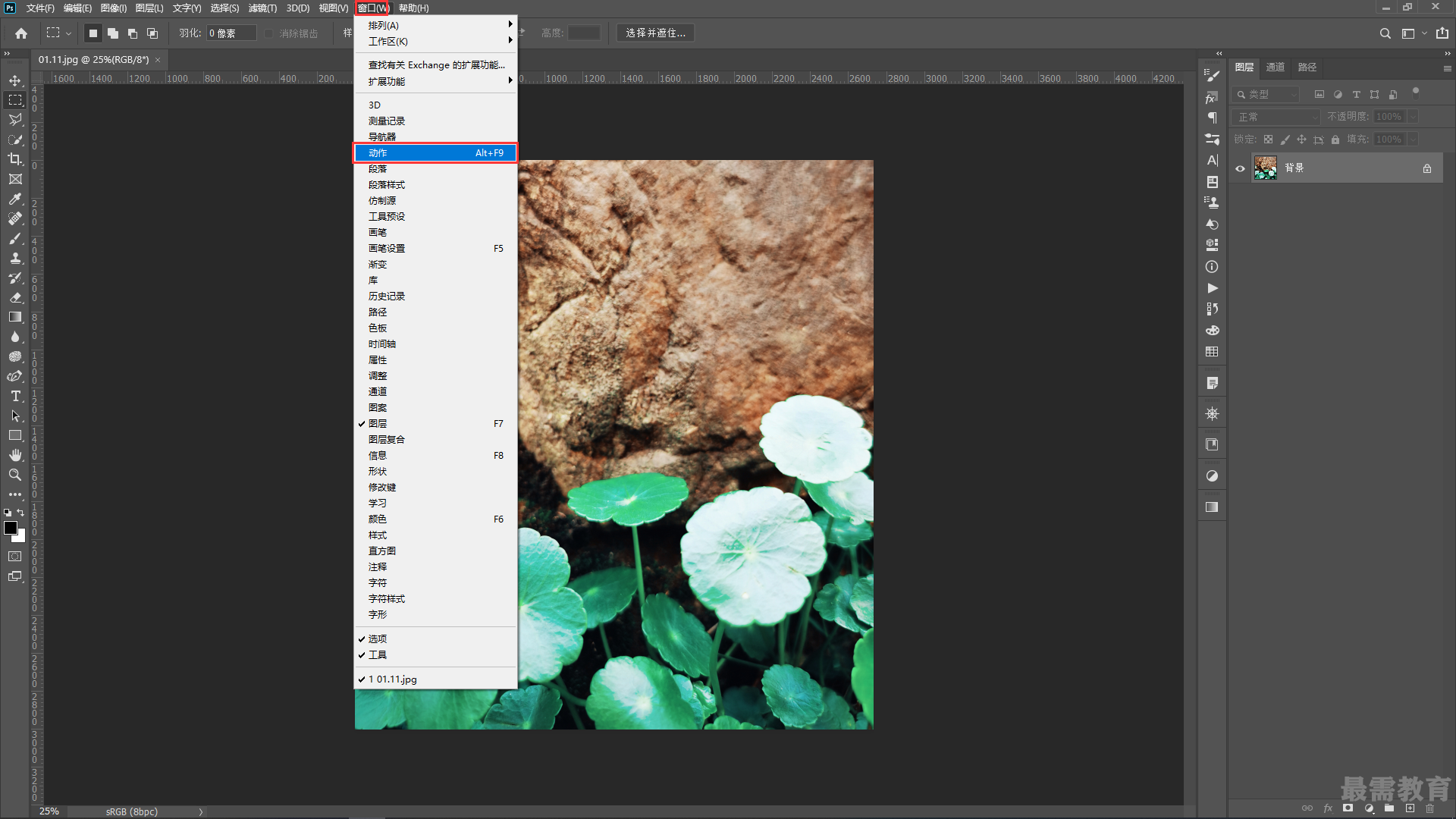Expand 扩展功能 submenu
Image resolution: width=1456 pixels, height=819 pixels.
point(436,81)
